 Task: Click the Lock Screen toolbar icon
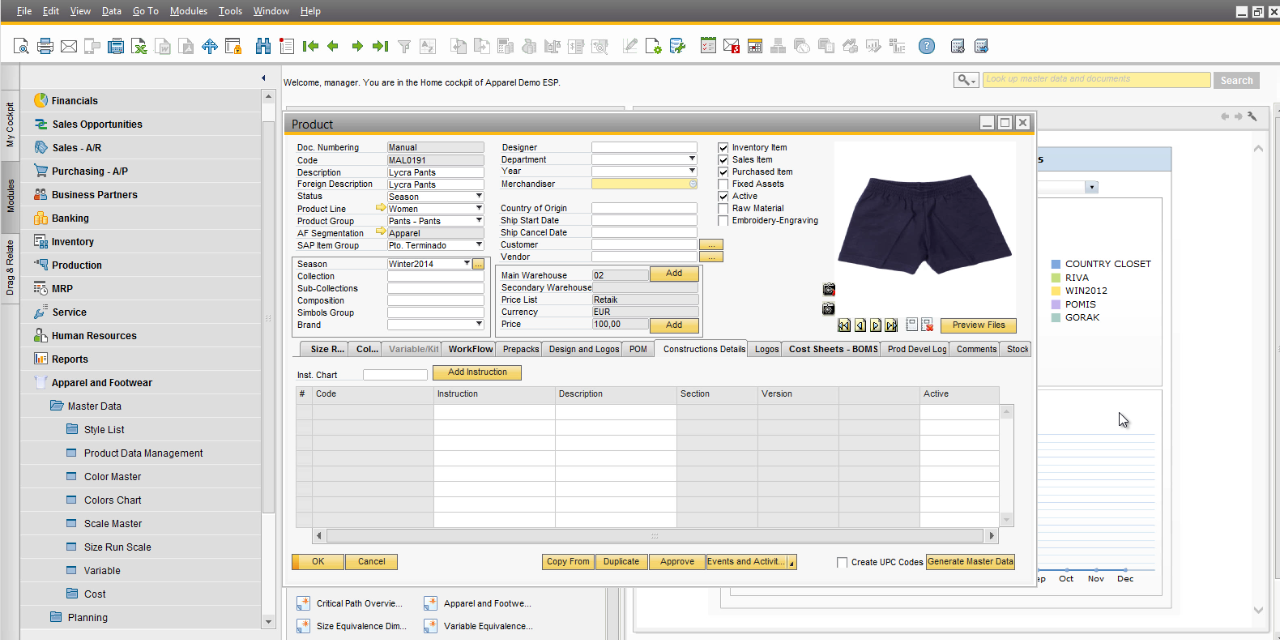[233, 46]
